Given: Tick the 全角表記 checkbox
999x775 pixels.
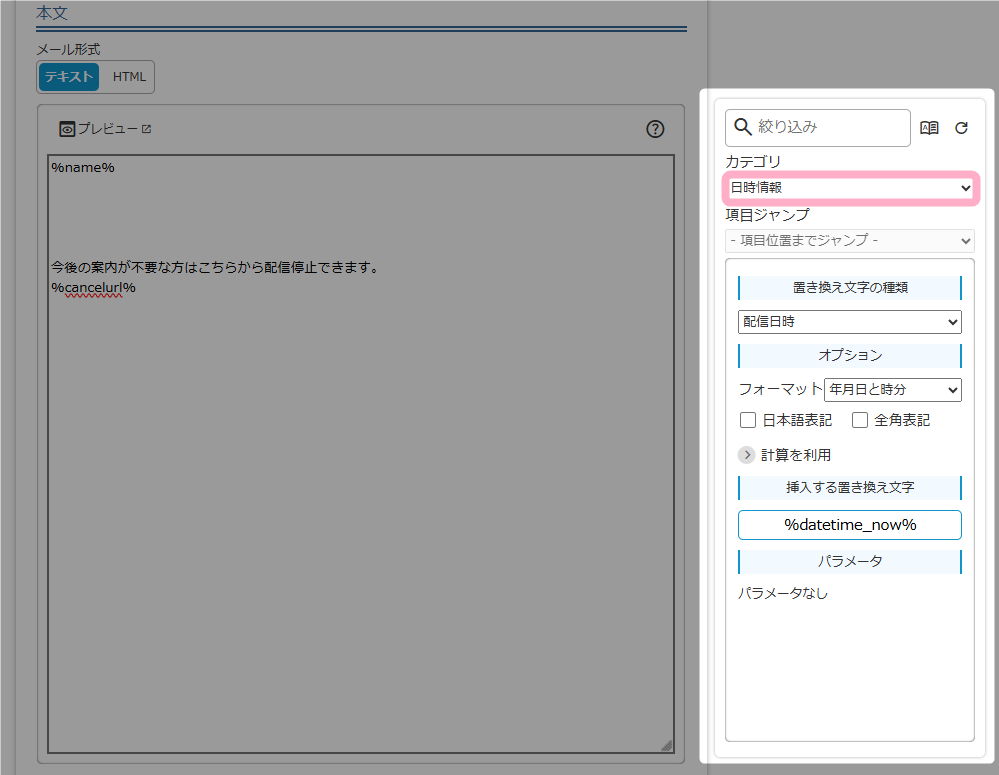Looking at the screenshot, I should [860, 420].
